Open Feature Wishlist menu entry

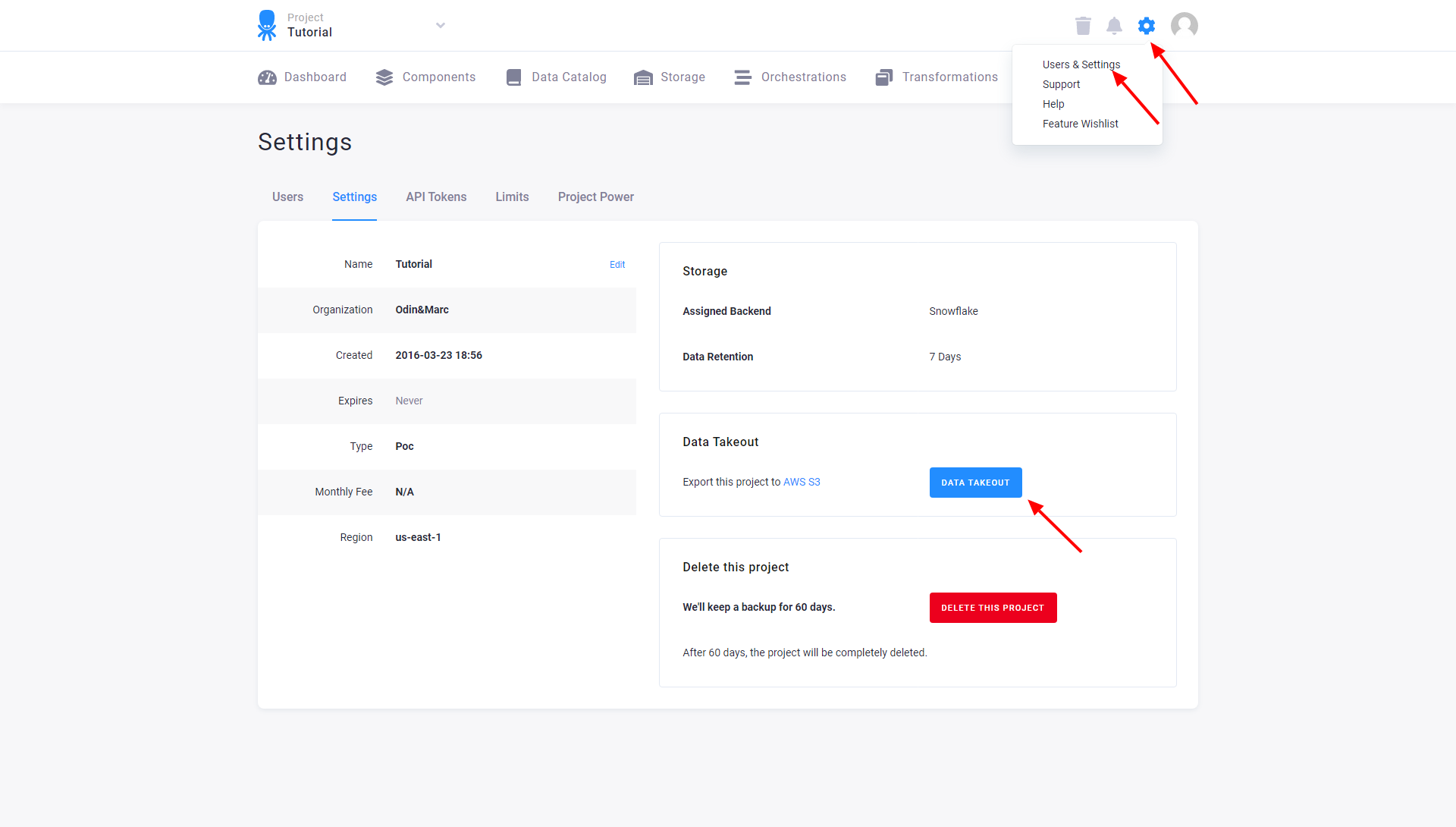[x=1080, y=124]
